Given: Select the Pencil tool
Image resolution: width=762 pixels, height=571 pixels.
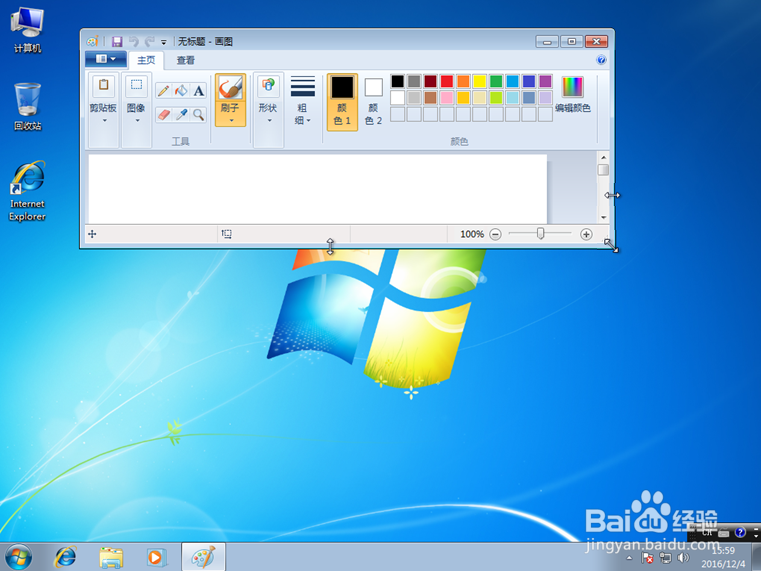Looking at the screenshot, I should pyautogui.click(x=163, y=90).
